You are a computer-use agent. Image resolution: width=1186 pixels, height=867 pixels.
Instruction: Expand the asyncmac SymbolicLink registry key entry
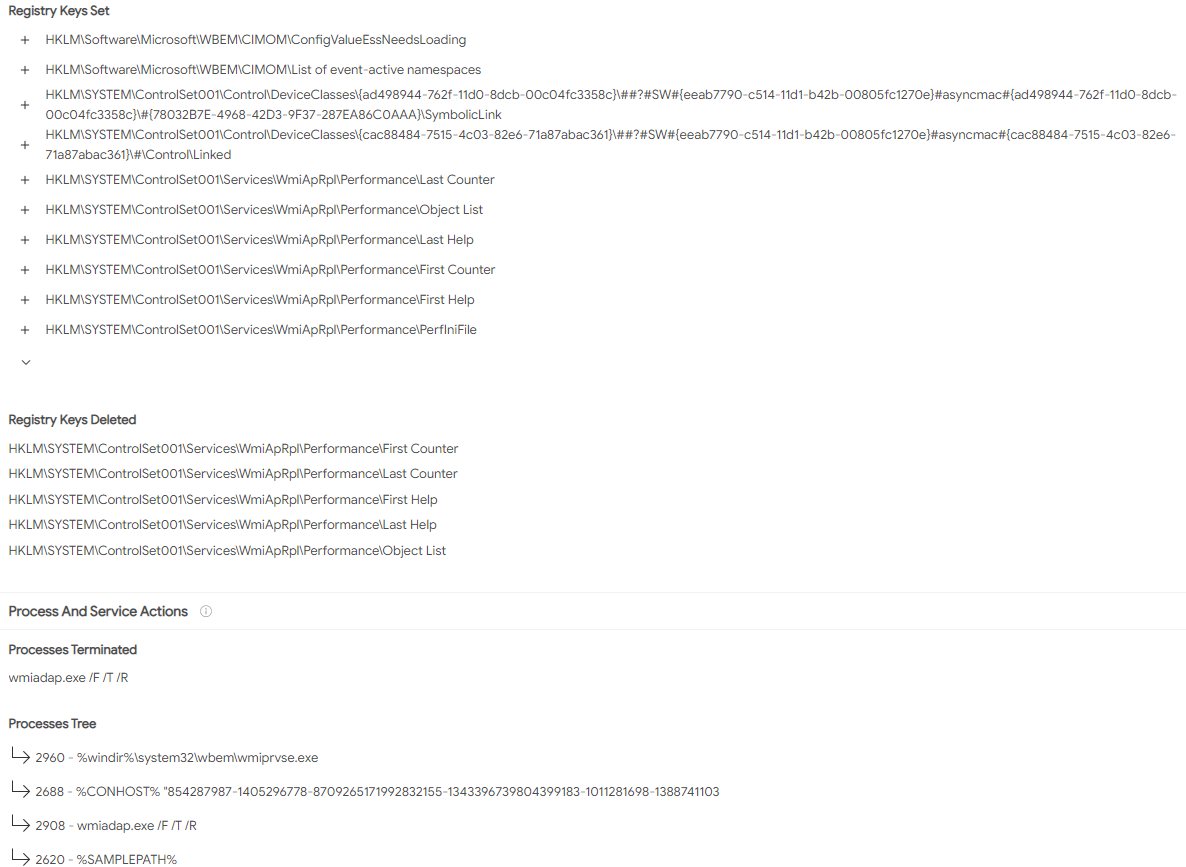point(25,105)
